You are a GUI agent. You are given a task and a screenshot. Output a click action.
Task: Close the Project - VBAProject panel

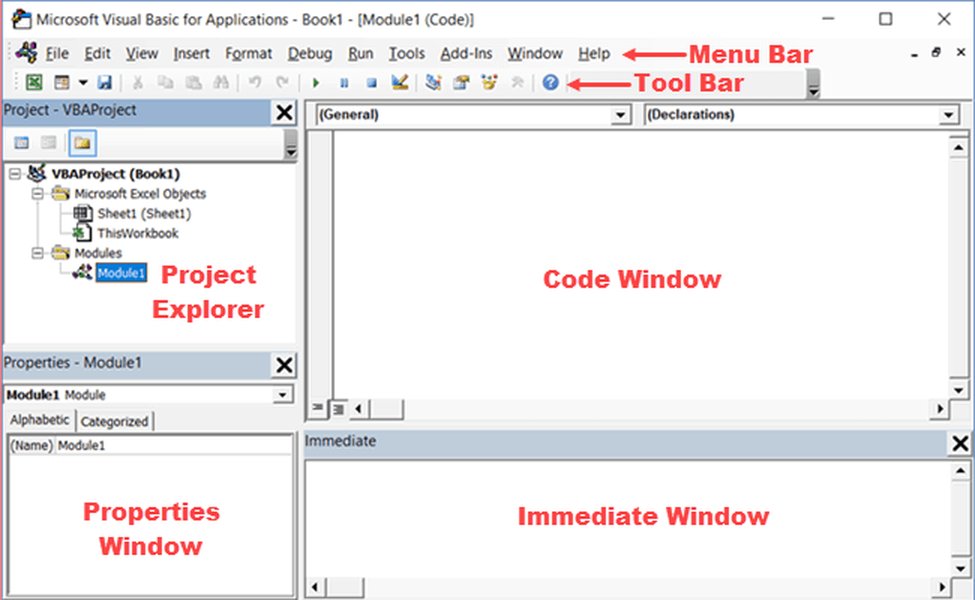coord(284,113)
